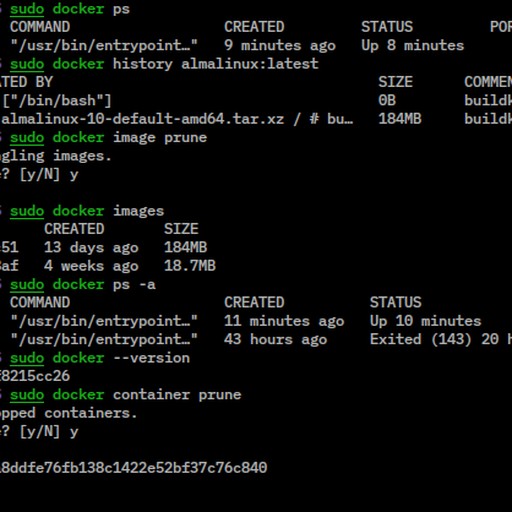Select the 'image prune' command text
The image size is (512, 512).
pyautogui.click(x=160, y=137)
